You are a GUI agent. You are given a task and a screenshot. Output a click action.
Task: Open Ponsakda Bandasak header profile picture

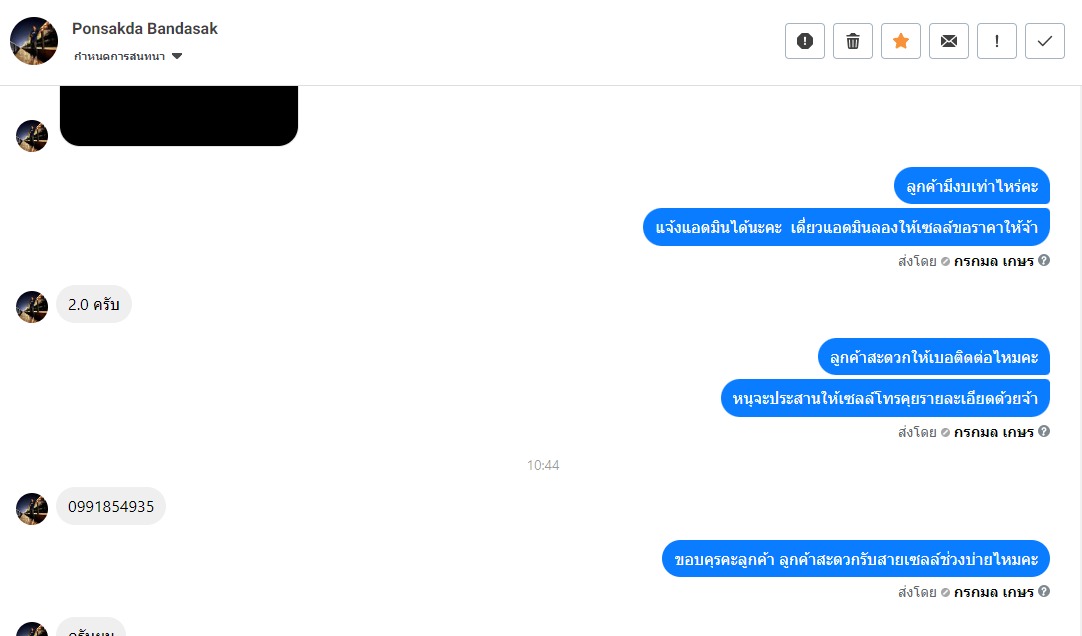[34, 41]
